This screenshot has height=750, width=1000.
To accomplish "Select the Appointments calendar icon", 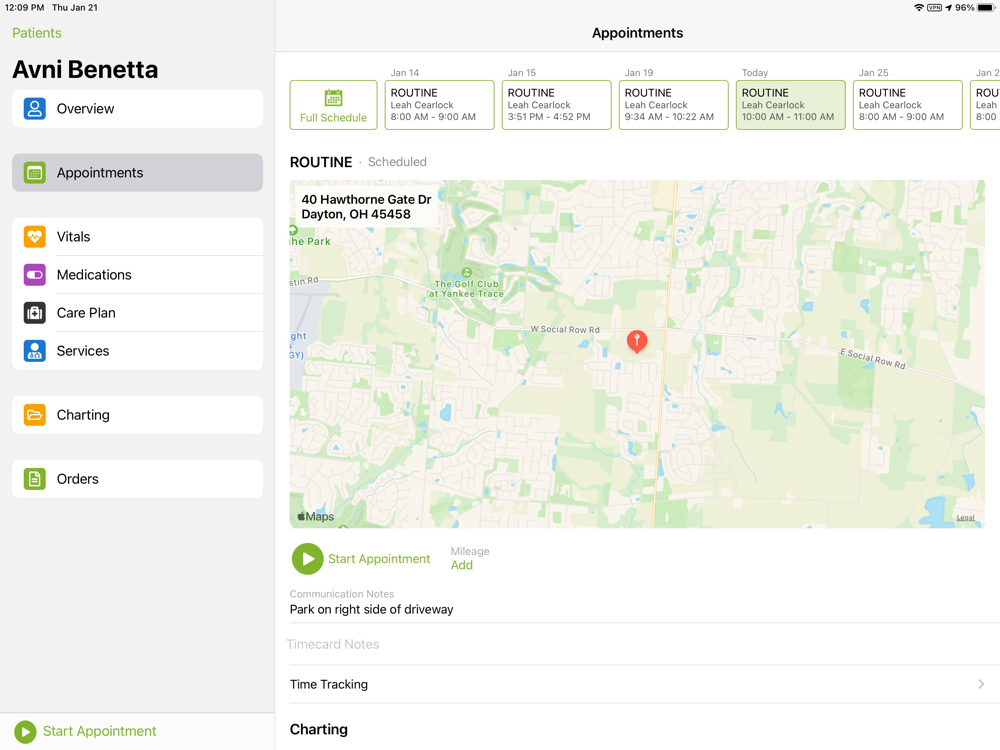I will (34, 172).
